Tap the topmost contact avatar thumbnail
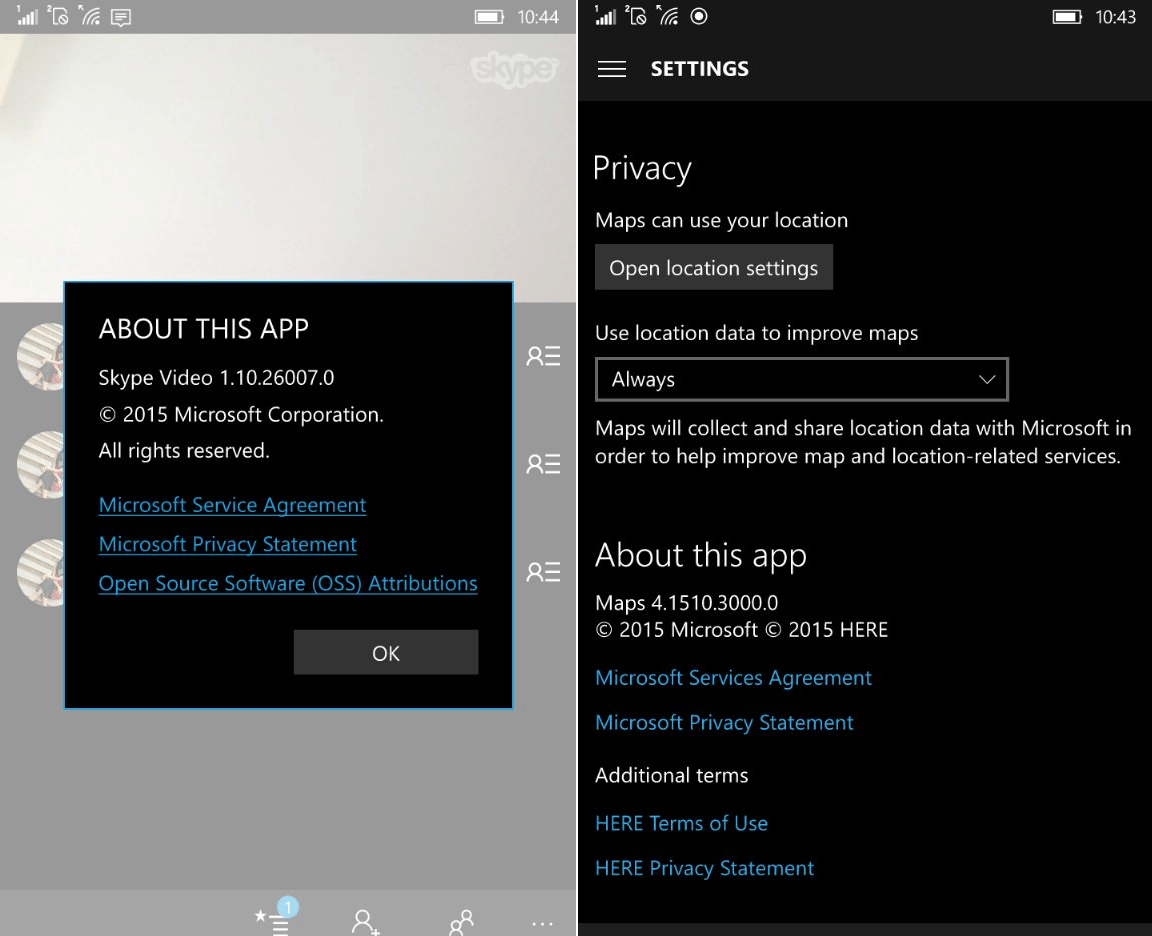 click(x=40, y=356)
